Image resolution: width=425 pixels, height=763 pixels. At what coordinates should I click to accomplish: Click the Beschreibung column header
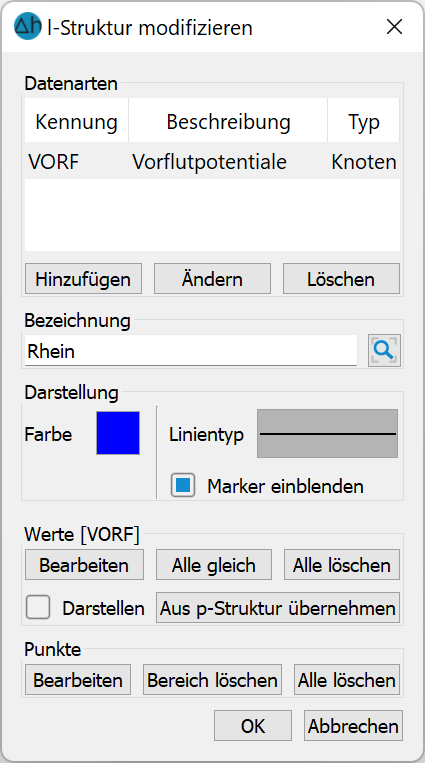click(x=228, y=122)
